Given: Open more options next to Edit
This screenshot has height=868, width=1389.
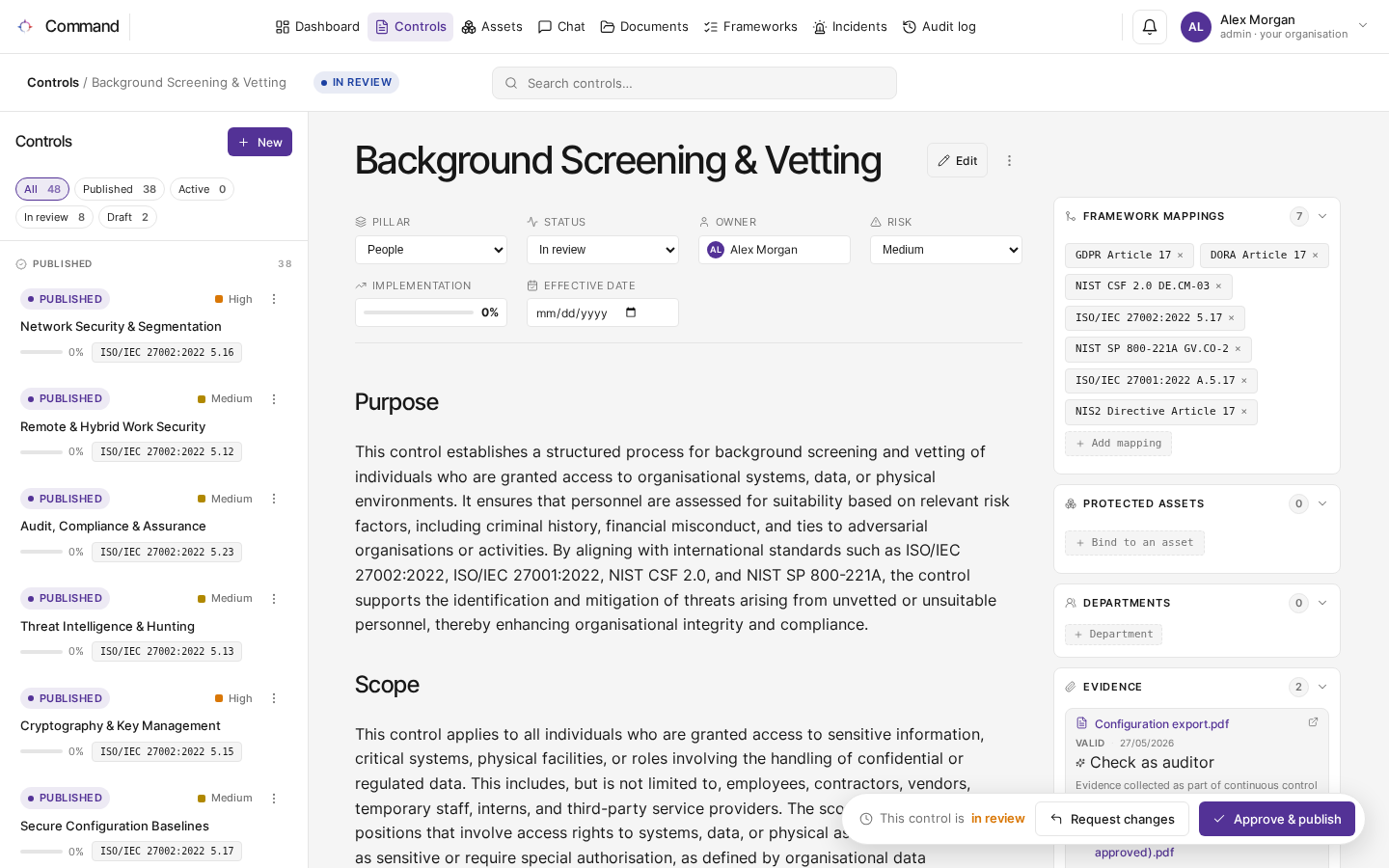Looking at the screenshot, I should (1009, 161).
